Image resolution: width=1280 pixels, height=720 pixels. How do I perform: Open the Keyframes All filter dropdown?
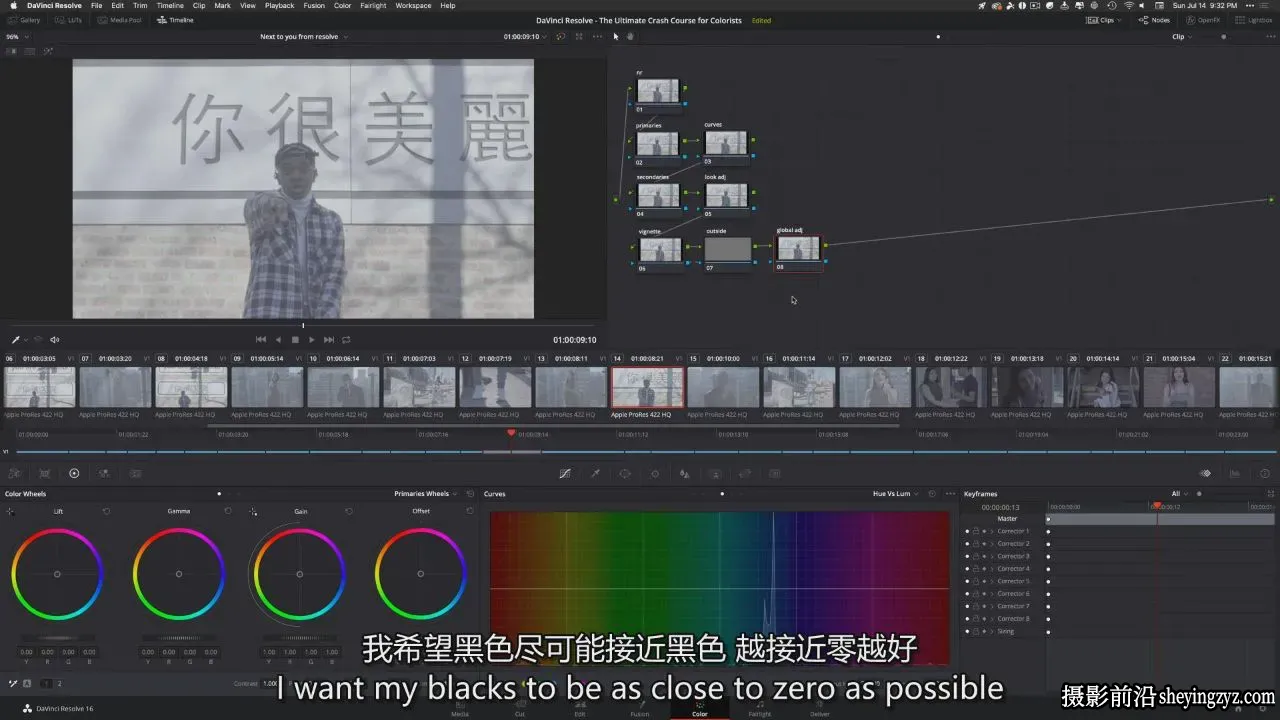[1180, 494]
